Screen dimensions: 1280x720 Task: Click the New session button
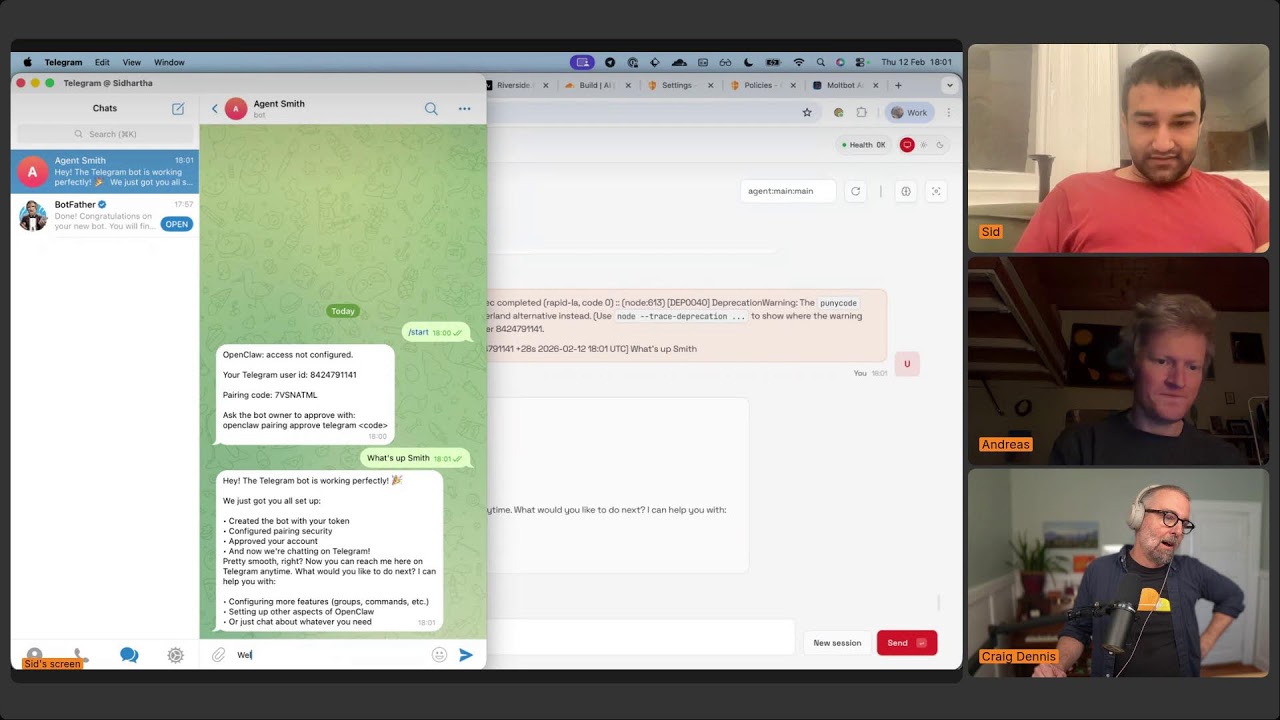click(837, 643)
